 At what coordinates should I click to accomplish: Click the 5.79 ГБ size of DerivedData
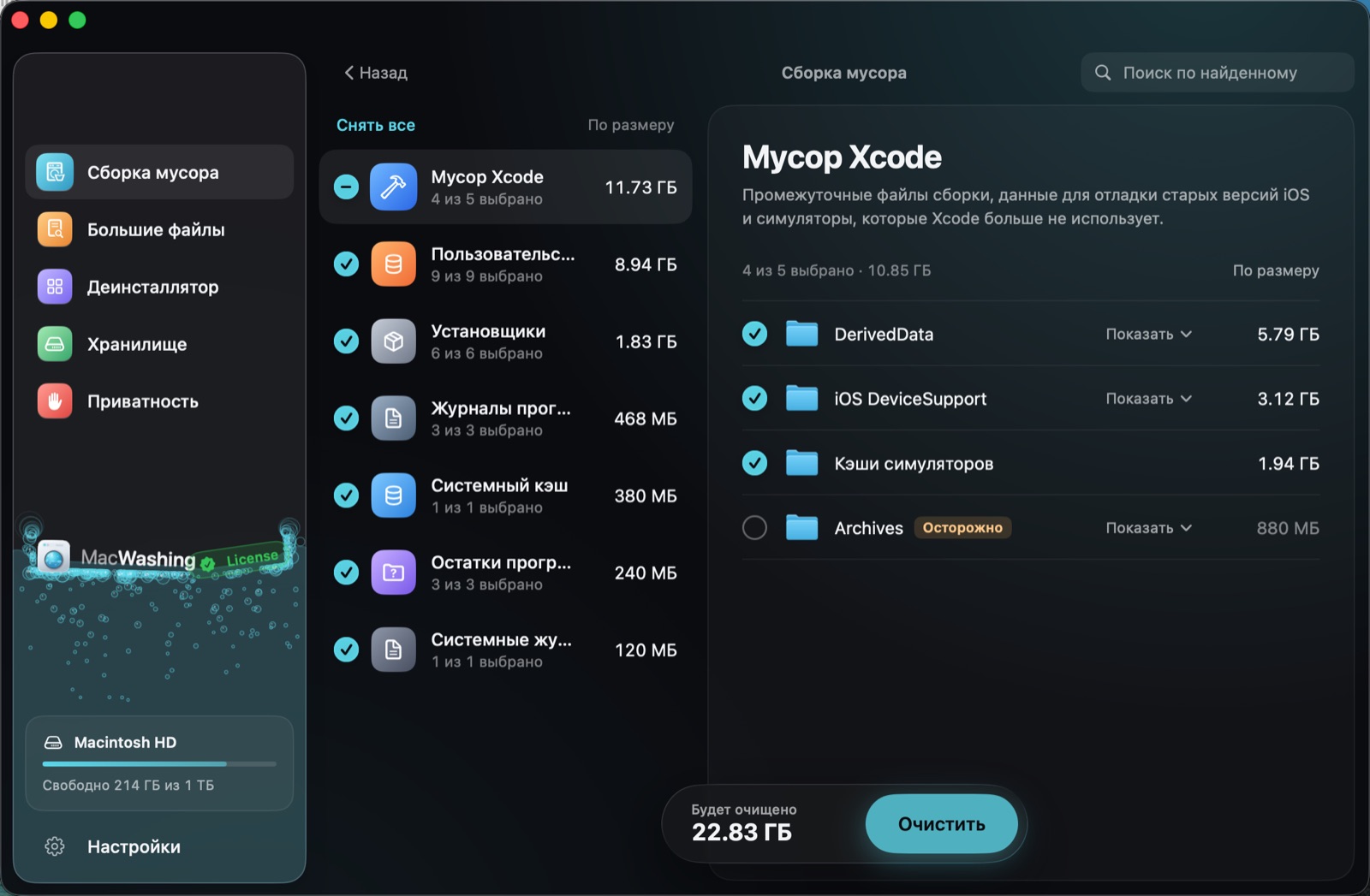(x=1288, y=334)
